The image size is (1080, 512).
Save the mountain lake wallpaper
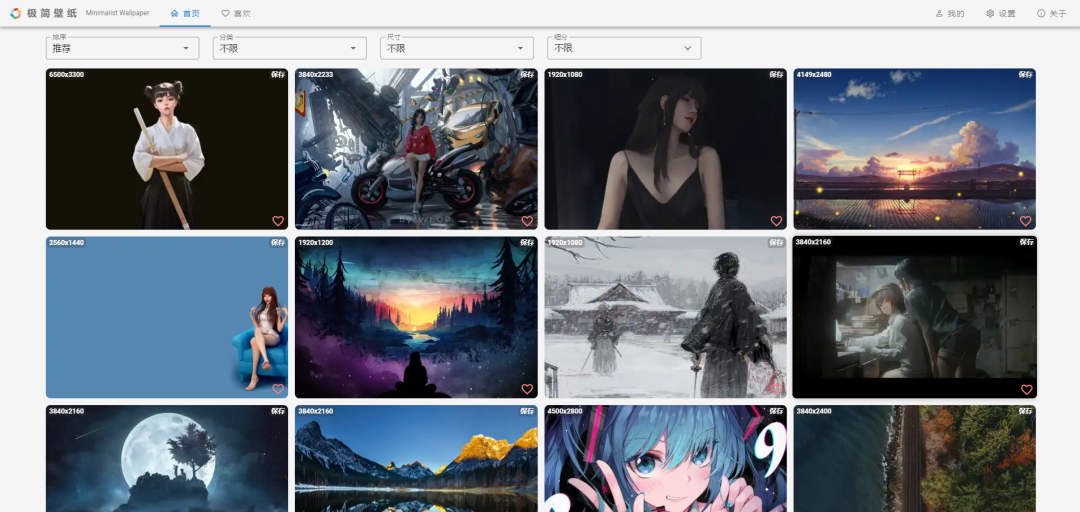(527, 411)
